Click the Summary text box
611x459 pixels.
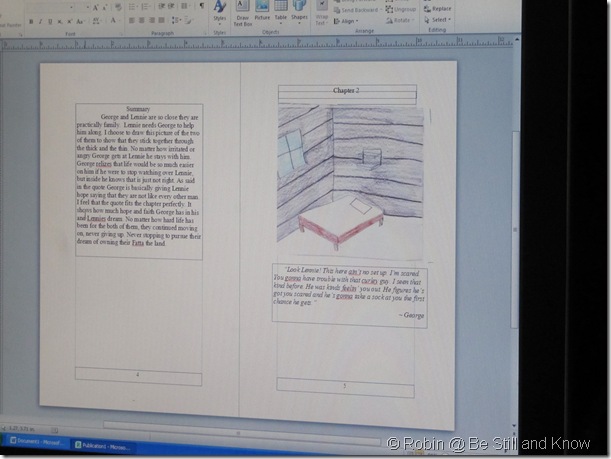point(139,181)
